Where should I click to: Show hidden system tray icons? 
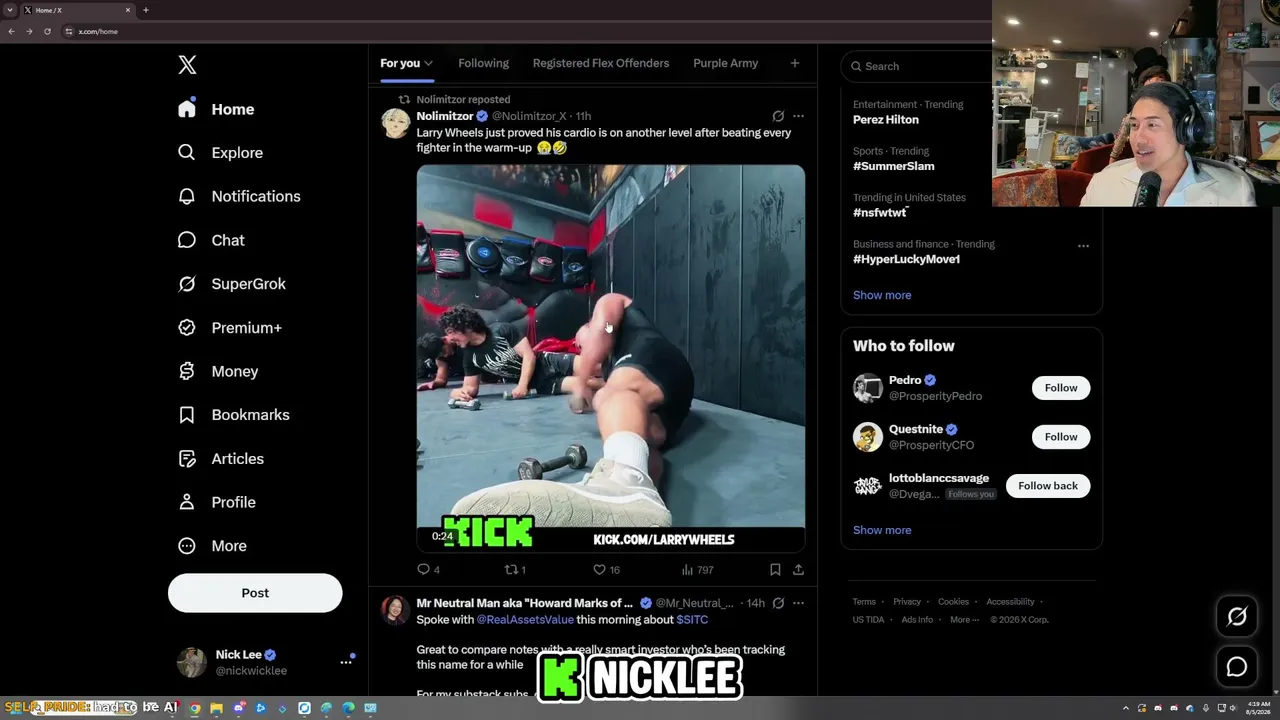click(1125, 708)
